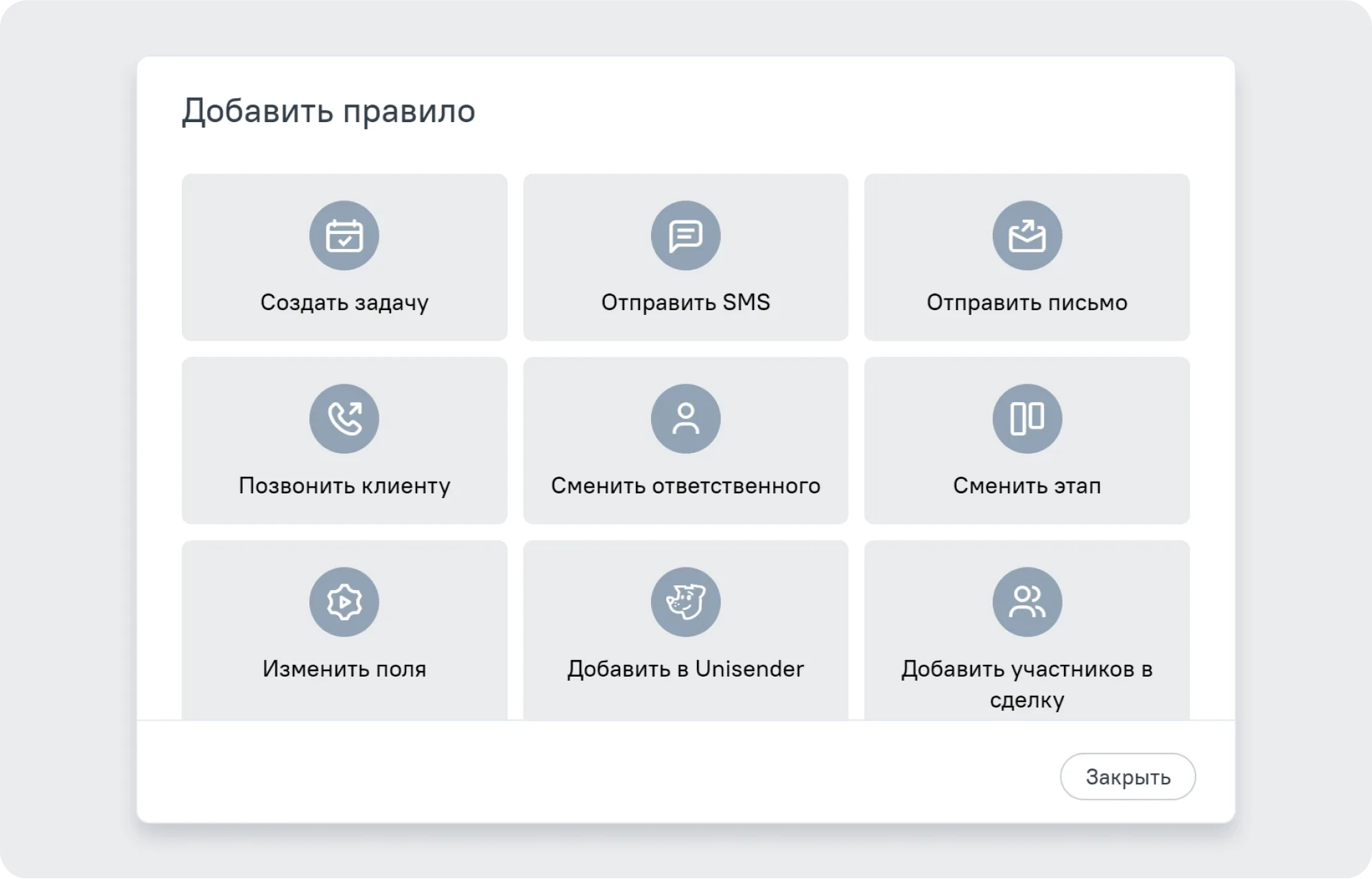Select the Изменить поля label

(344, 669)
